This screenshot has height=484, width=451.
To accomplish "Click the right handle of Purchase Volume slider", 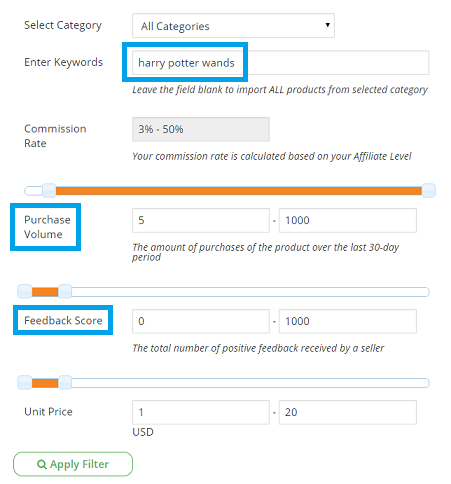I will pyautogui.click(x=429, y=191).
